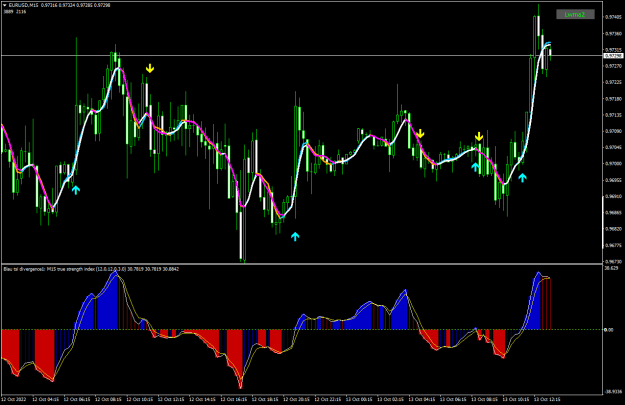The width and height of the screenshot is (625, 405).
Task: Select the yellow down arrow near 12 Oct 10:15
Action: pos(149,68)
